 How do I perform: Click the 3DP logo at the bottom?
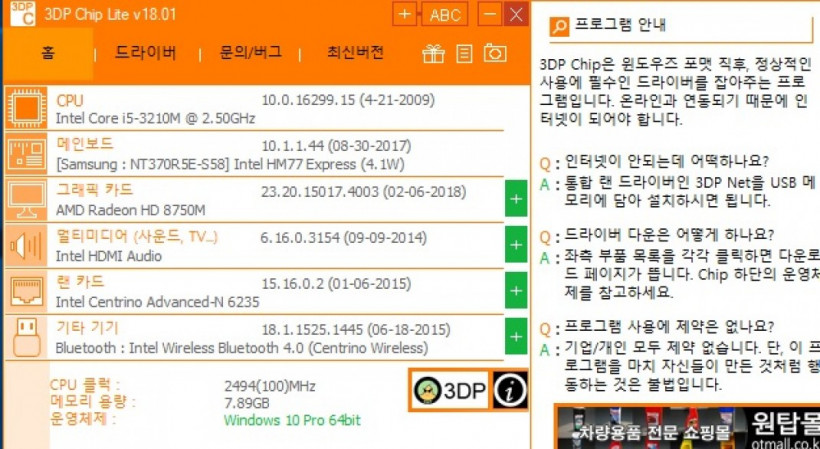pos(449,390)
